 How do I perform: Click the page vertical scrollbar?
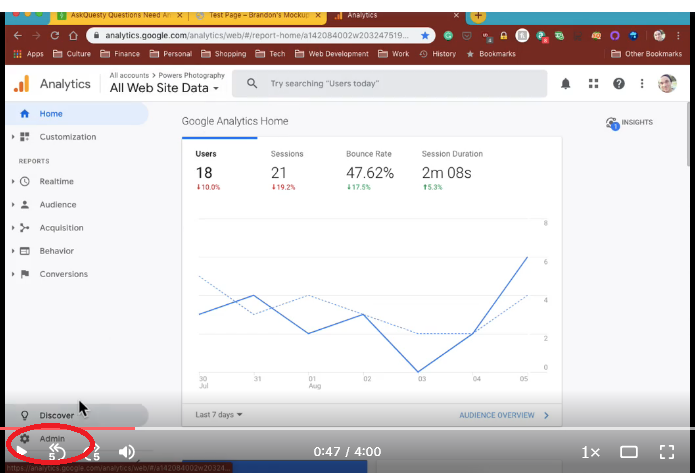click(x=688, y=134)
